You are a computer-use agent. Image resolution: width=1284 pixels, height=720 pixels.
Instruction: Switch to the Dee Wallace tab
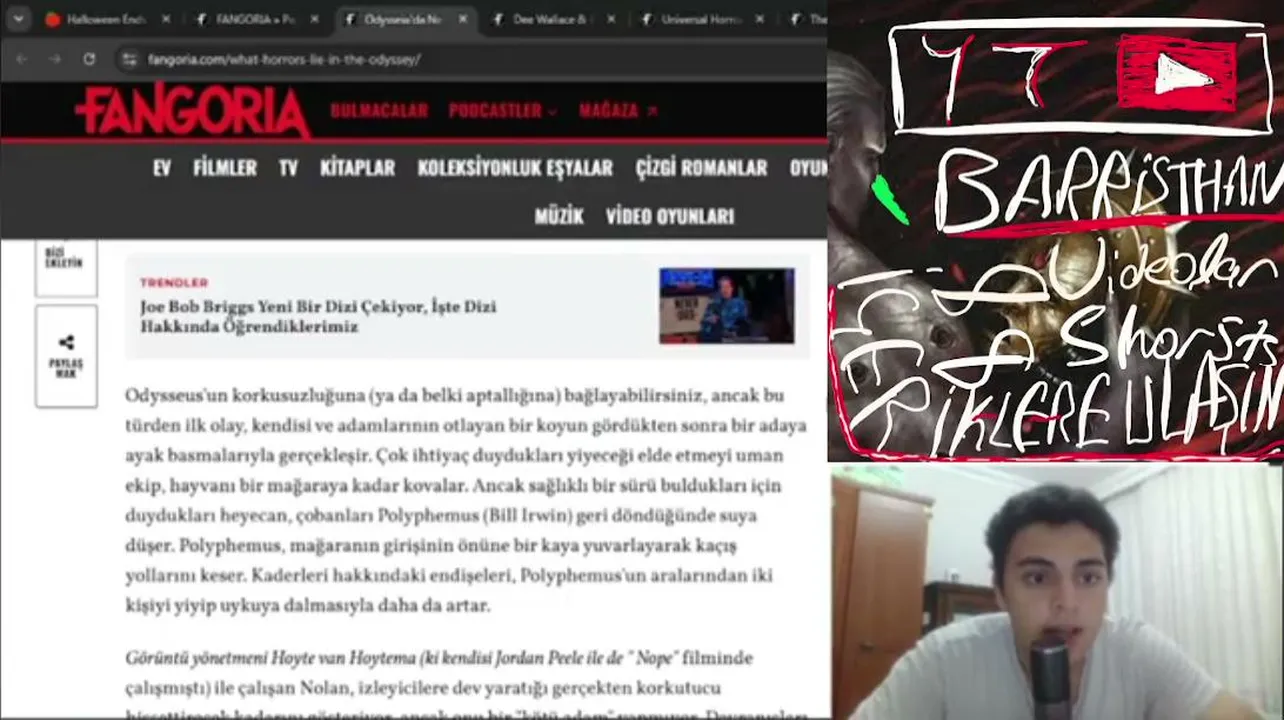(x=553, y=19)
